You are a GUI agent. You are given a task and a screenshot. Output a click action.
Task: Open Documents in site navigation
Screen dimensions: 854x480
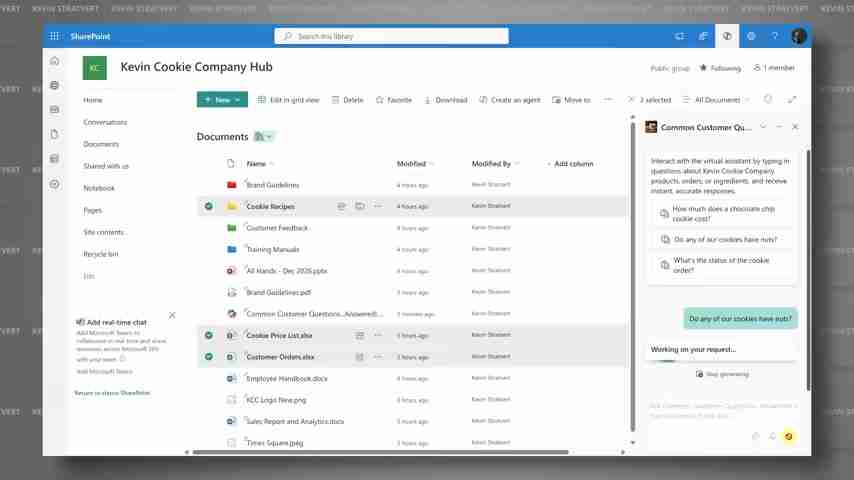(101, 144)
